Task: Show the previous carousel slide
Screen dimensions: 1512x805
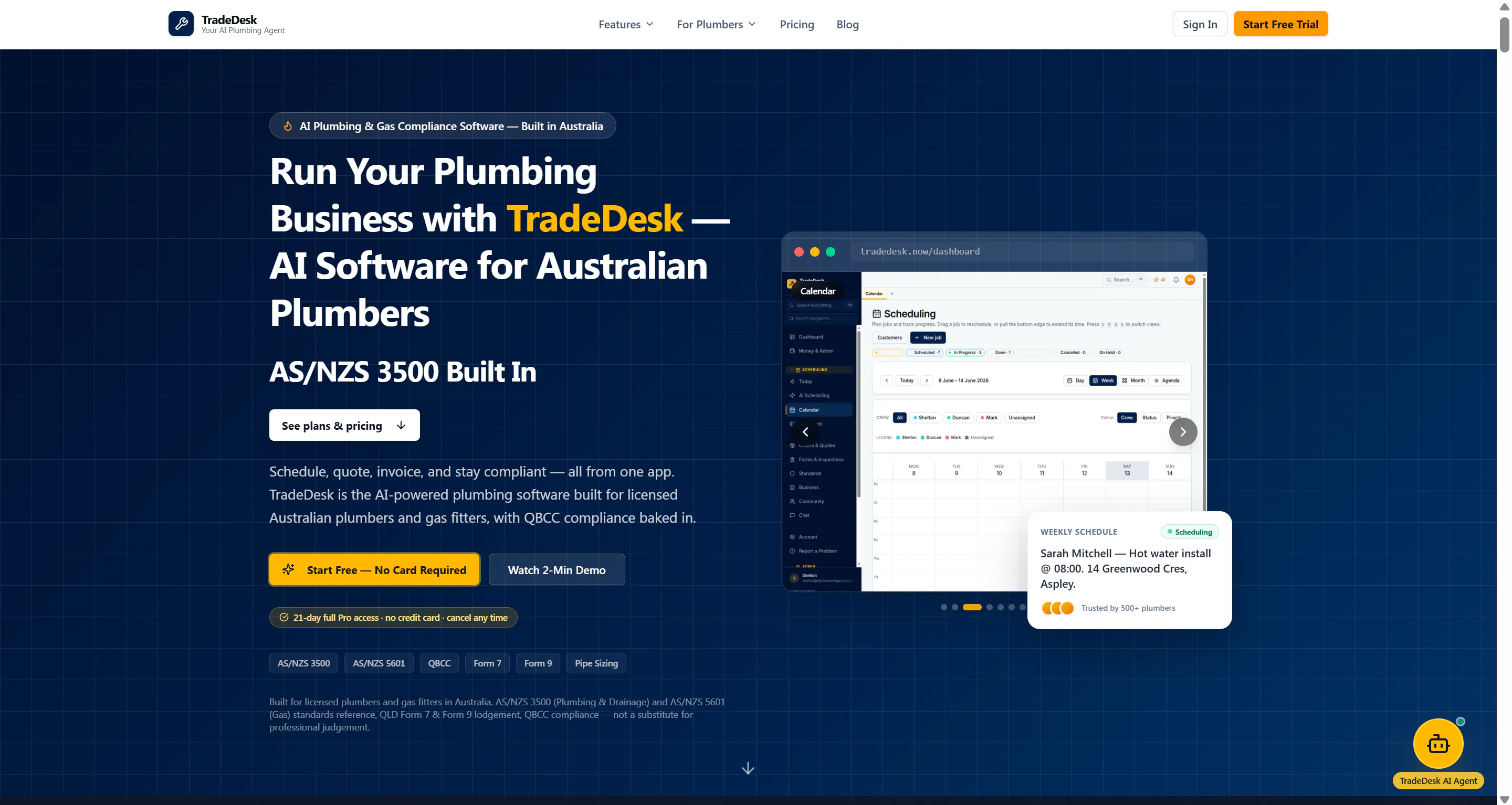Action: [x=805, y=432]
